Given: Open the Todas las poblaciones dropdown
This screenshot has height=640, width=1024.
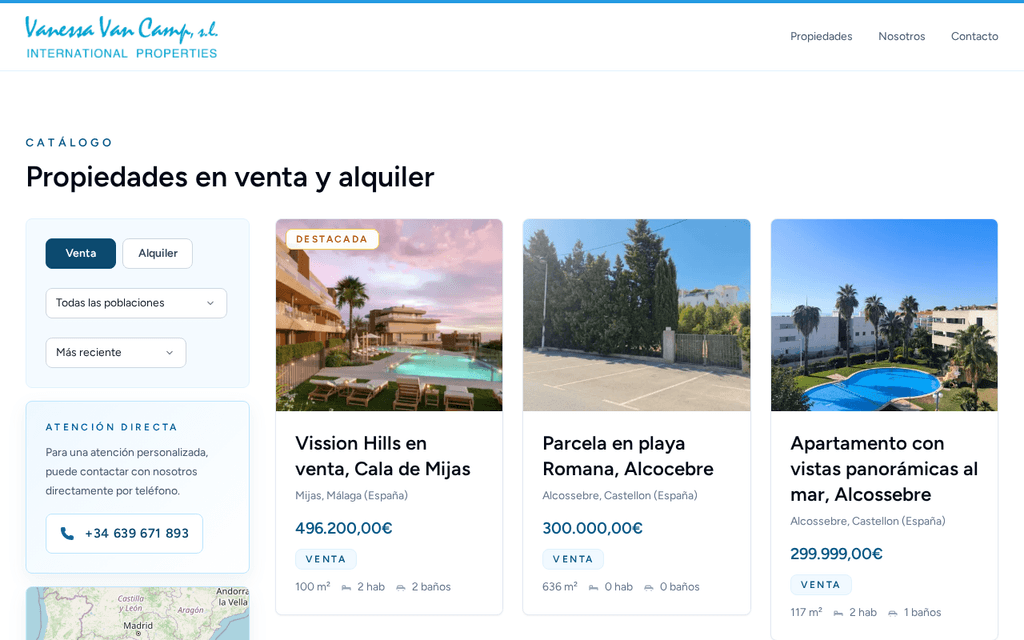Looking at the screenshot, I should point(136,303).
